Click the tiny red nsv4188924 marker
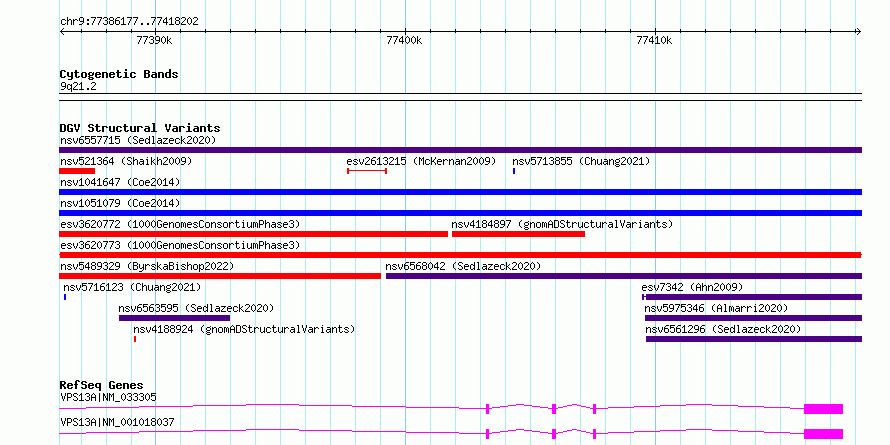The width and height of the screenshot is (890, 445). 135,339
